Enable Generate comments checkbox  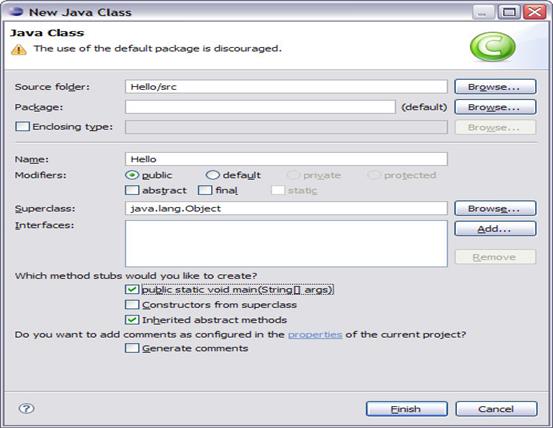(132, 348)
